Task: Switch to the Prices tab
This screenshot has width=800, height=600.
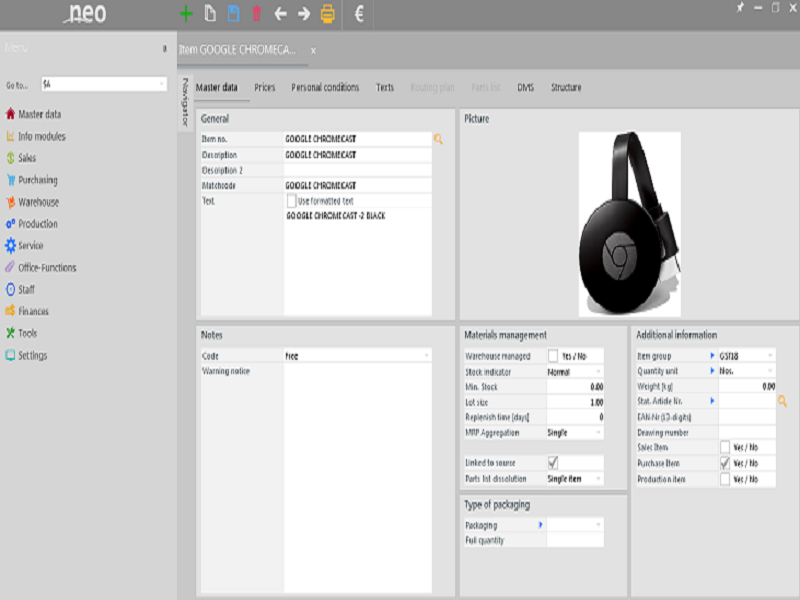Action: (264, 87)
